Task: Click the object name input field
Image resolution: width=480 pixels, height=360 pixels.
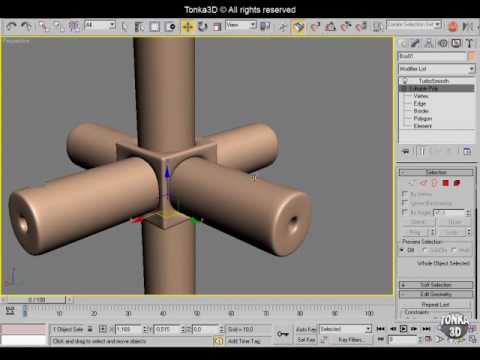Action: [432, 56]
